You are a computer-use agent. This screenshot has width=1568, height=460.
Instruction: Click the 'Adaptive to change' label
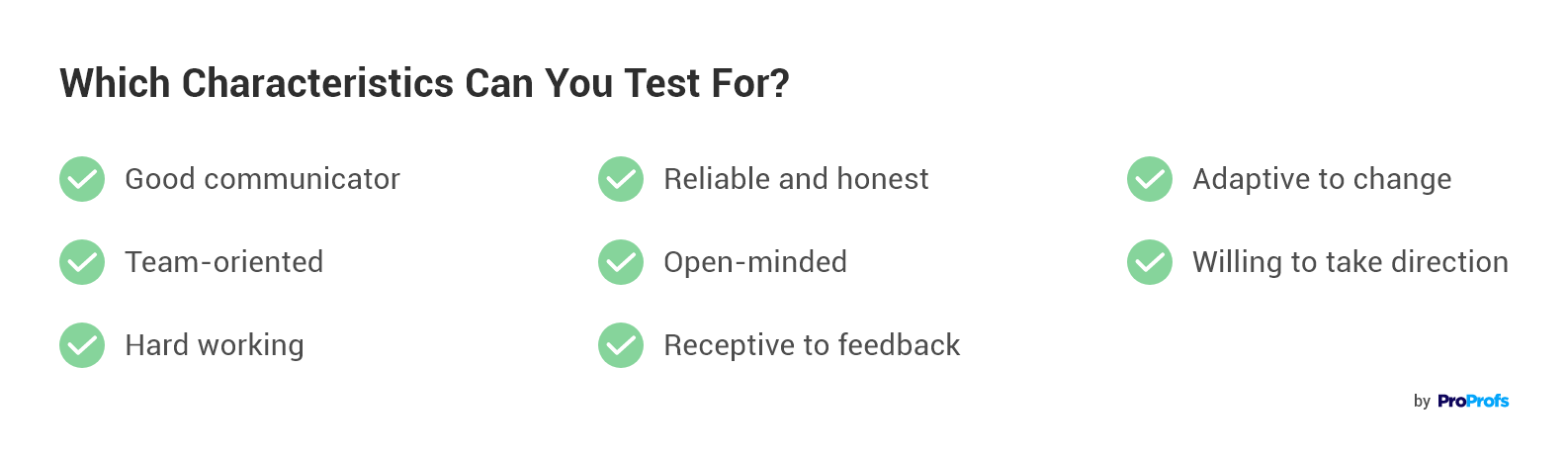(1322, 179)
